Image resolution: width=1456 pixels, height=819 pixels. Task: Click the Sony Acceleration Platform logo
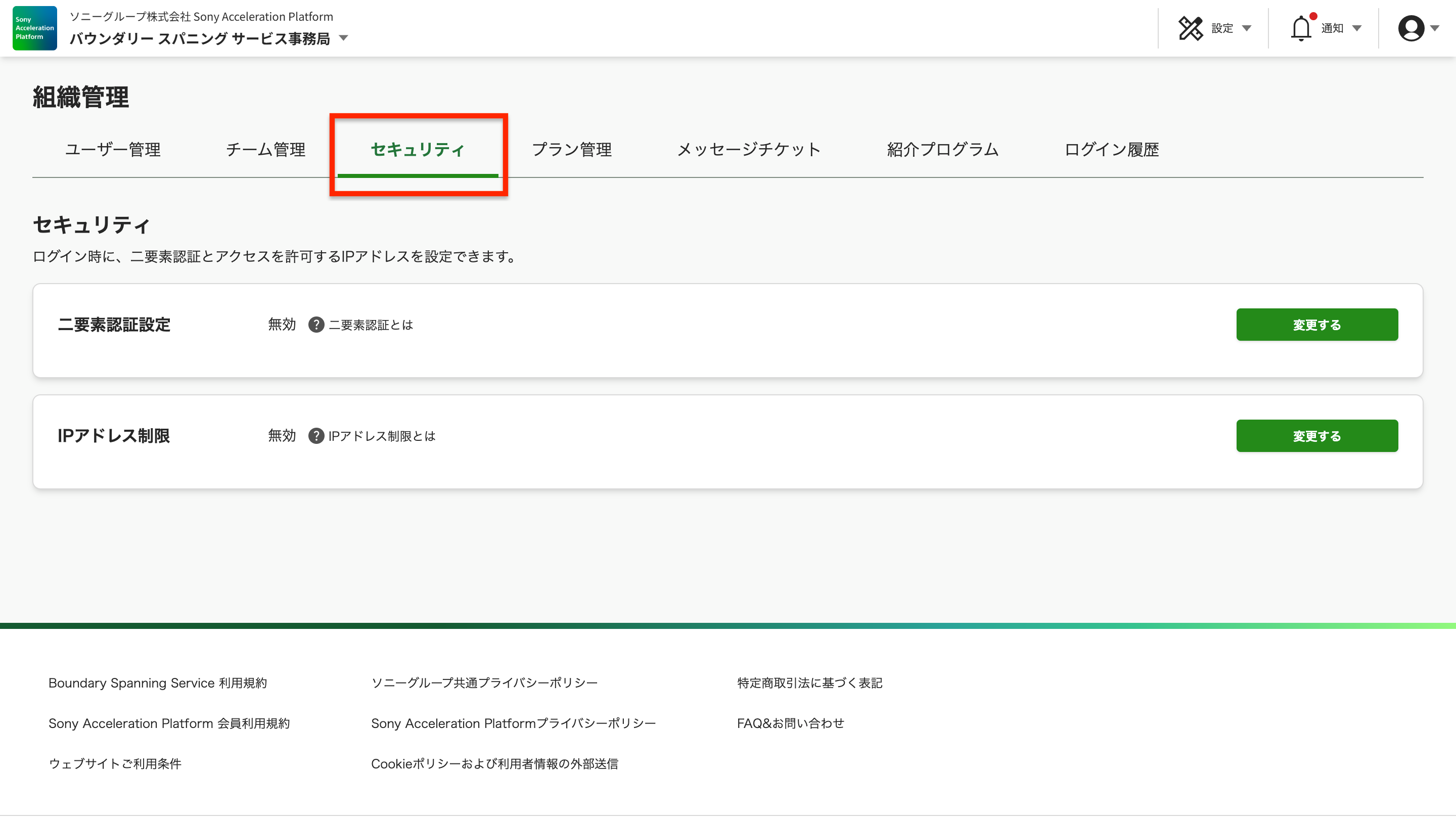click(34, 28)
